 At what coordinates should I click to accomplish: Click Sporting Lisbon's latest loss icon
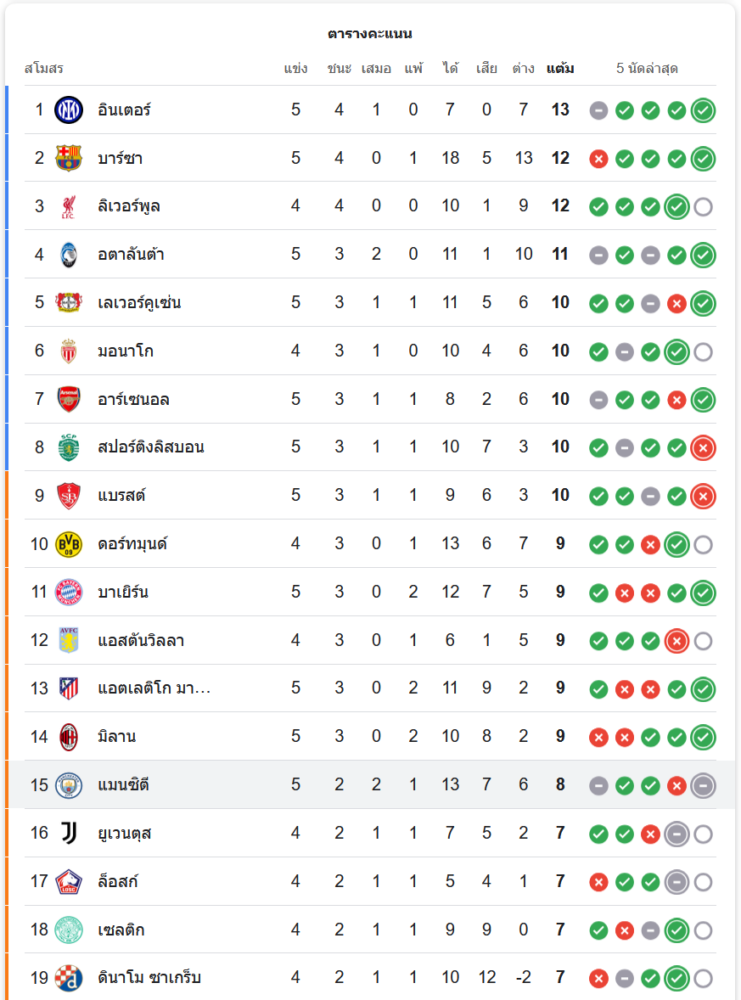[x=703, y=447]
